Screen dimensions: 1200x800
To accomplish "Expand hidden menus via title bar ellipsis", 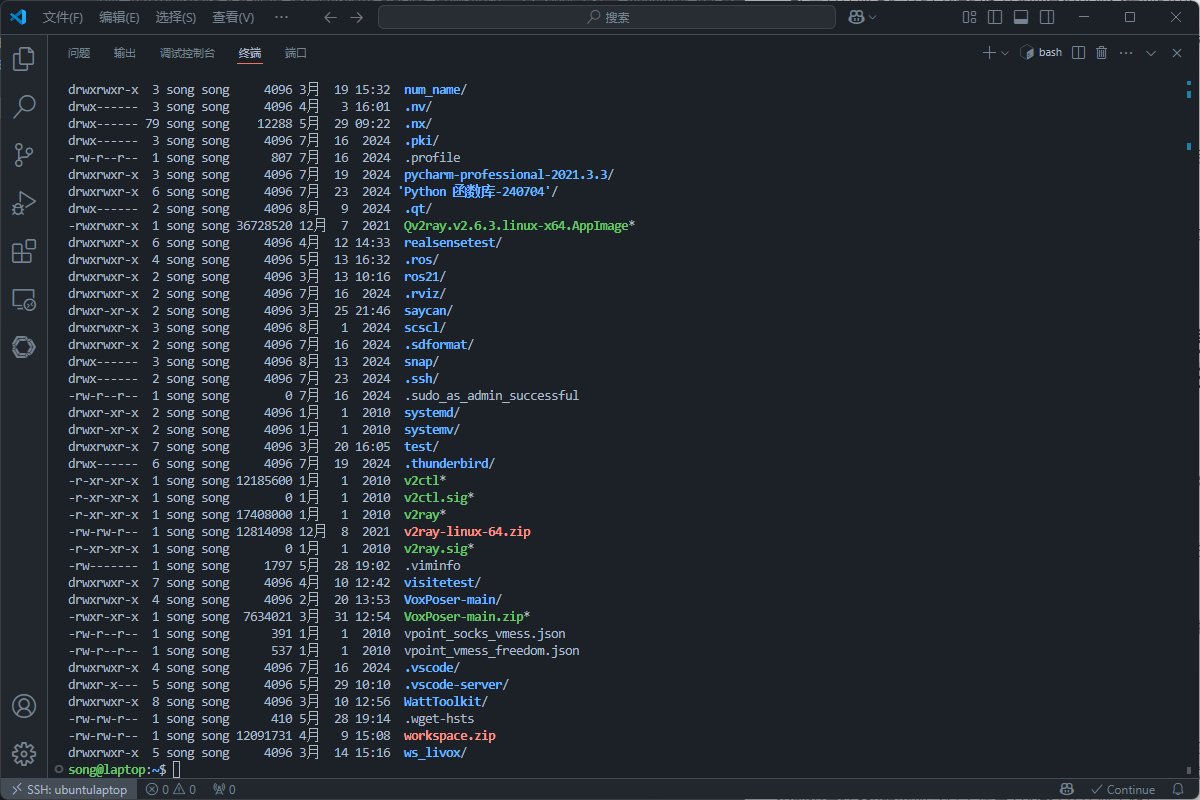I will pyautogui.click(x=281, y=17).
